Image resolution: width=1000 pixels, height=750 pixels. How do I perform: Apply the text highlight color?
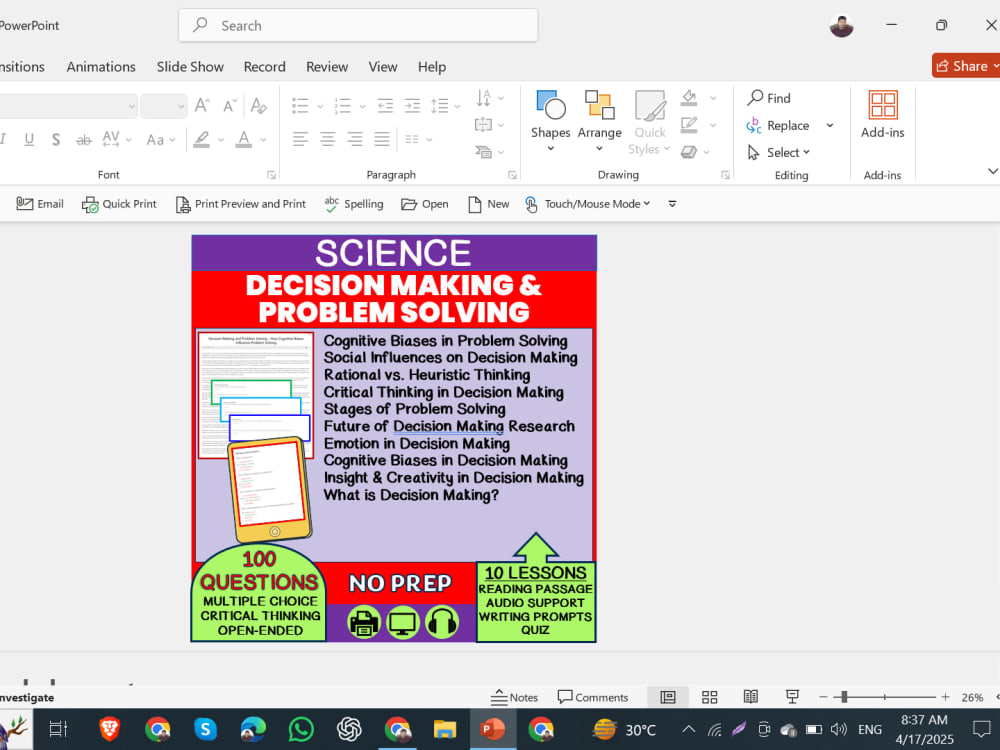[202, 139]
